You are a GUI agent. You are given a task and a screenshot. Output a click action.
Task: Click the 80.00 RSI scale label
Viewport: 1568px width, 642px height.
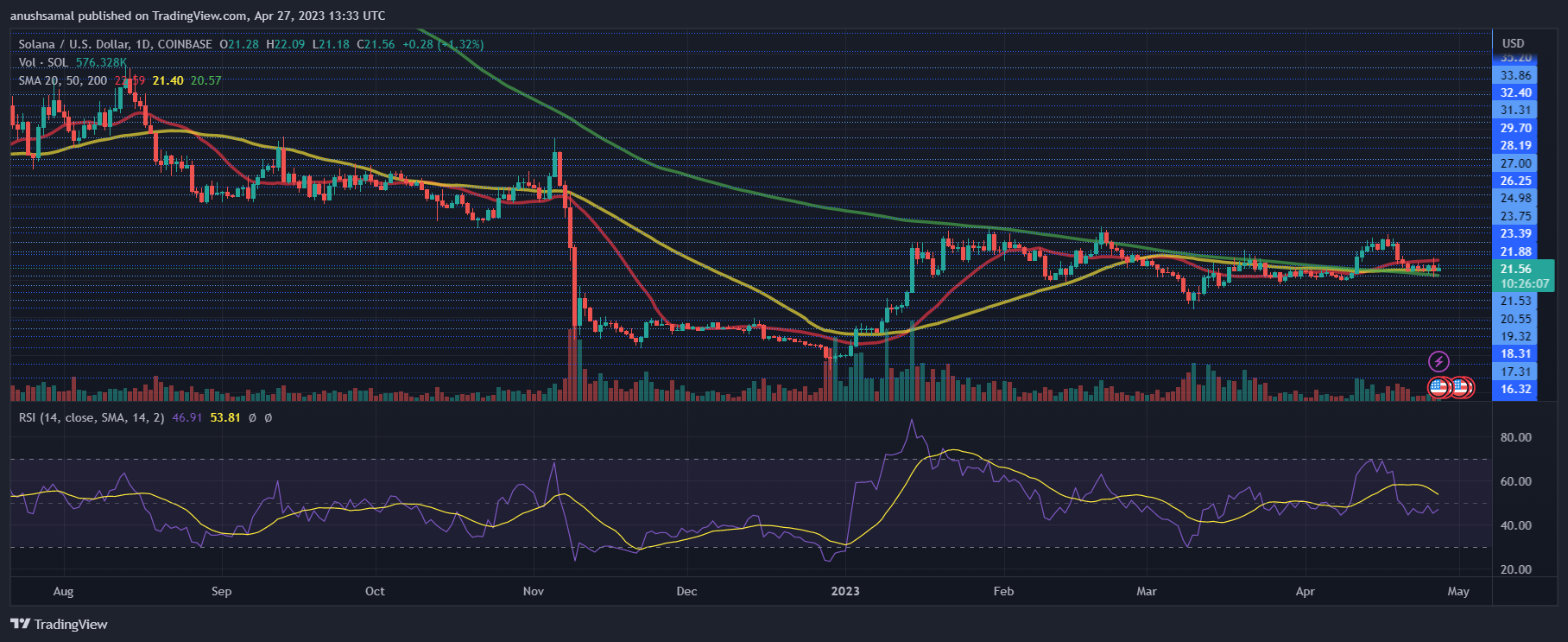[x=1516, y=437]
